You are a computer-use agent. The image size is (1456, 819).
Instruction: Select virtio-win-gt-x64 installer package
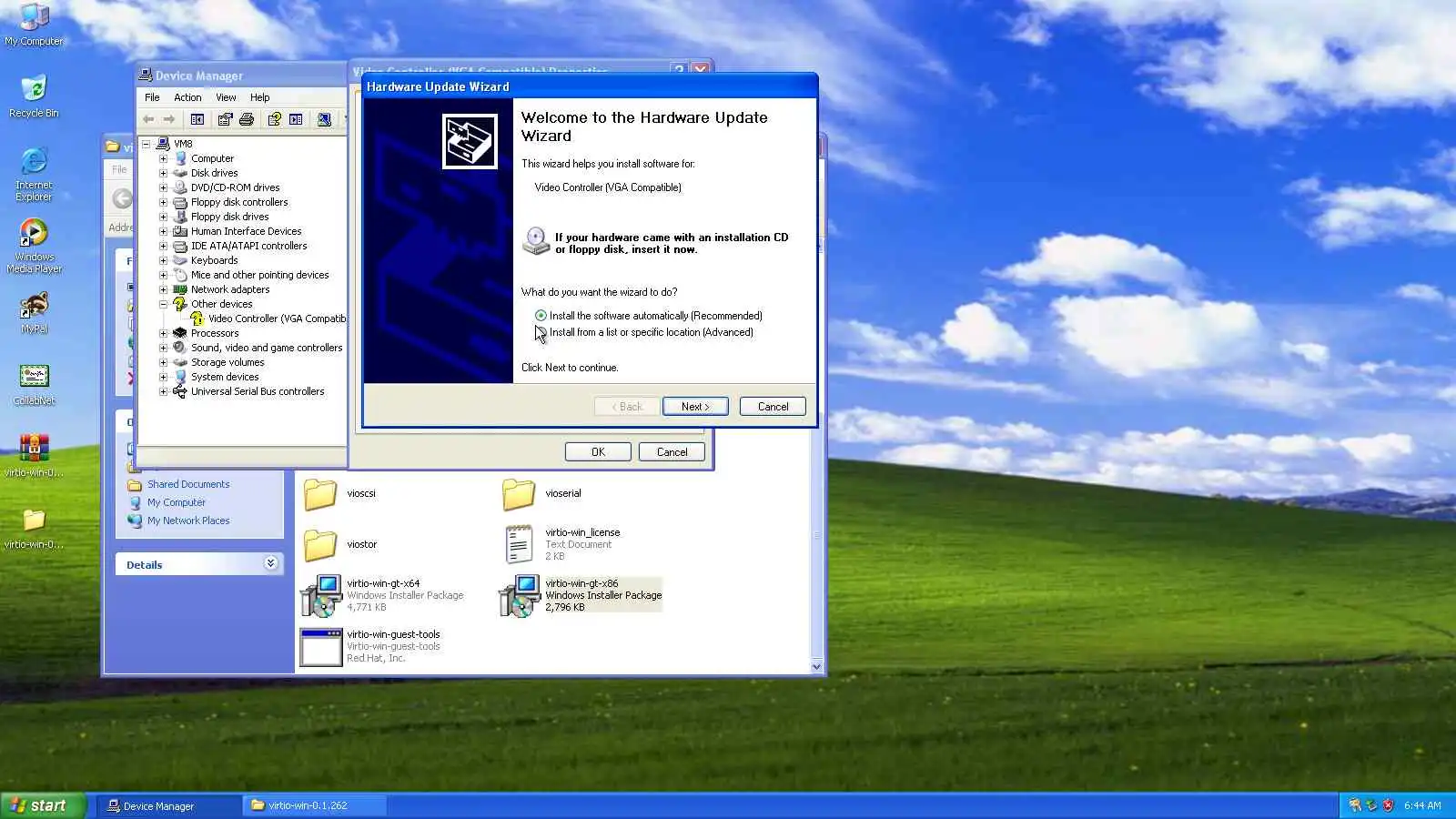(382, 595)
